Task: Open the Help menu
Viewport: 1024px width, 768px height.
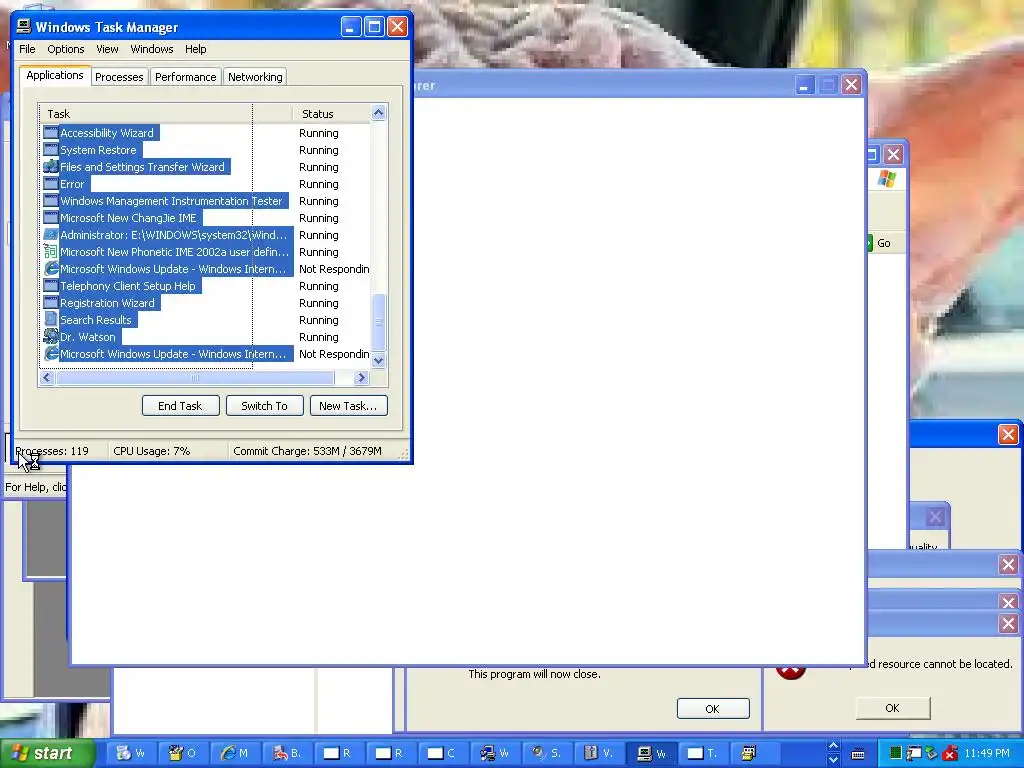Action: tap(195, 49)
